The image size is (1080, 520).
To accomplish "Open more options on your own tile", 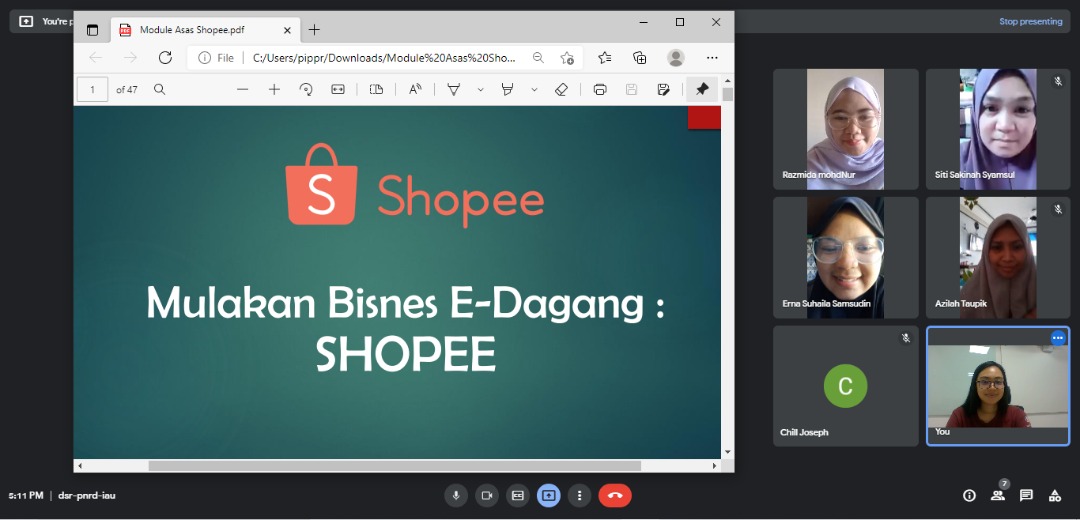I will (1058, 338).
